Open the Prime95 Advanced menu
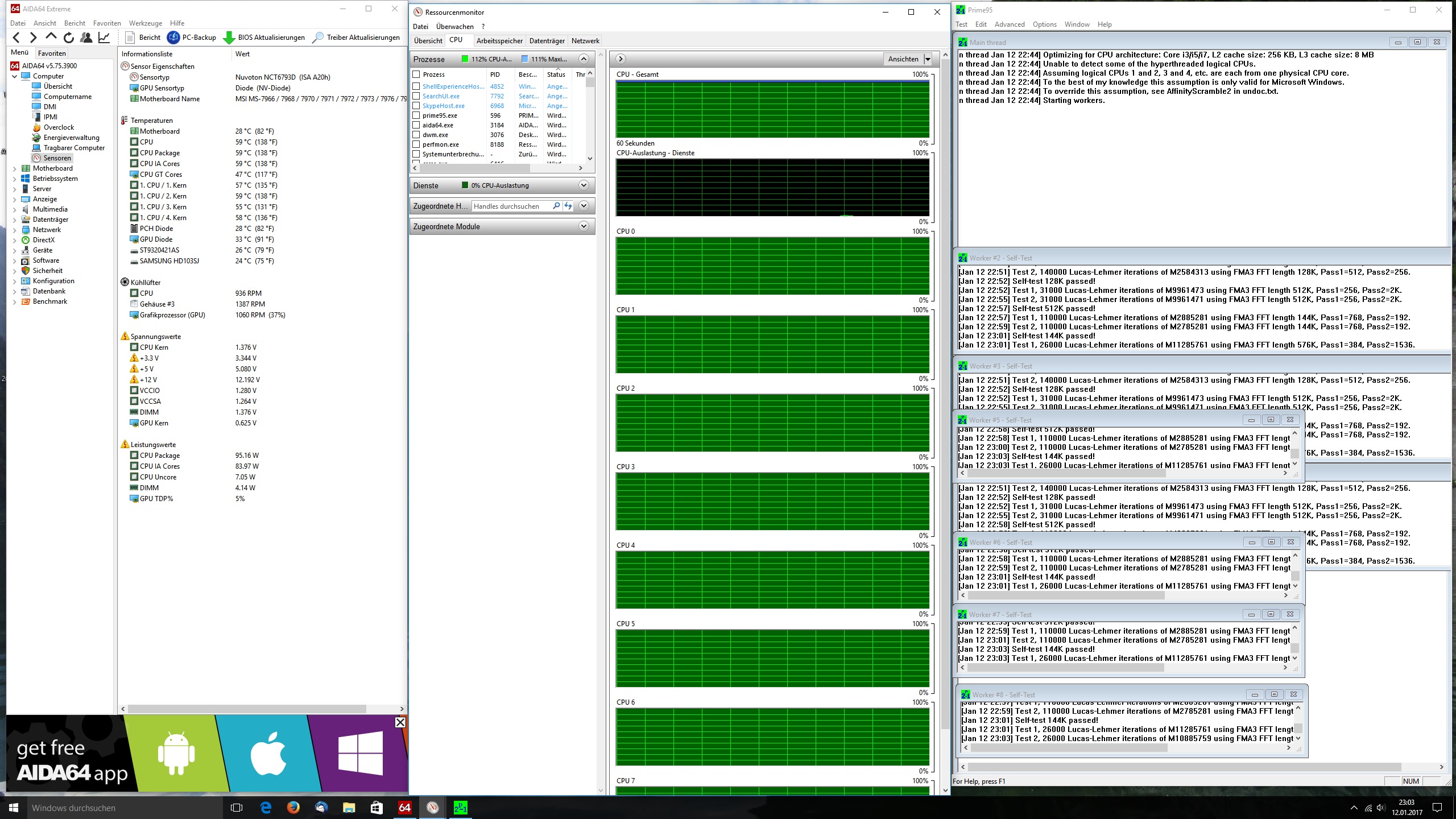The image size is (1456, 819). pyautogui.click(x=1009, y=24)
